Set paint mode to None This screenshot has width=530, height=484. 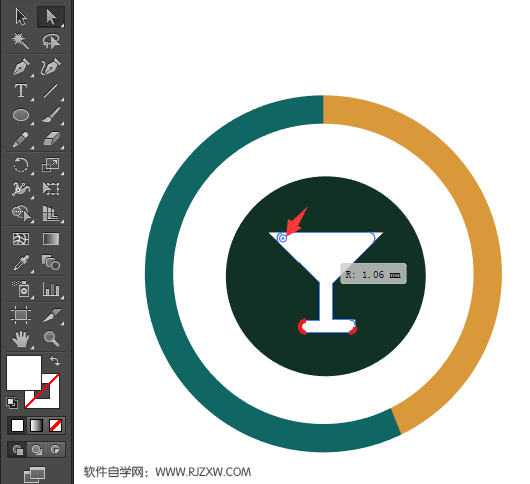pyautogui.click(x=55, y=426)
